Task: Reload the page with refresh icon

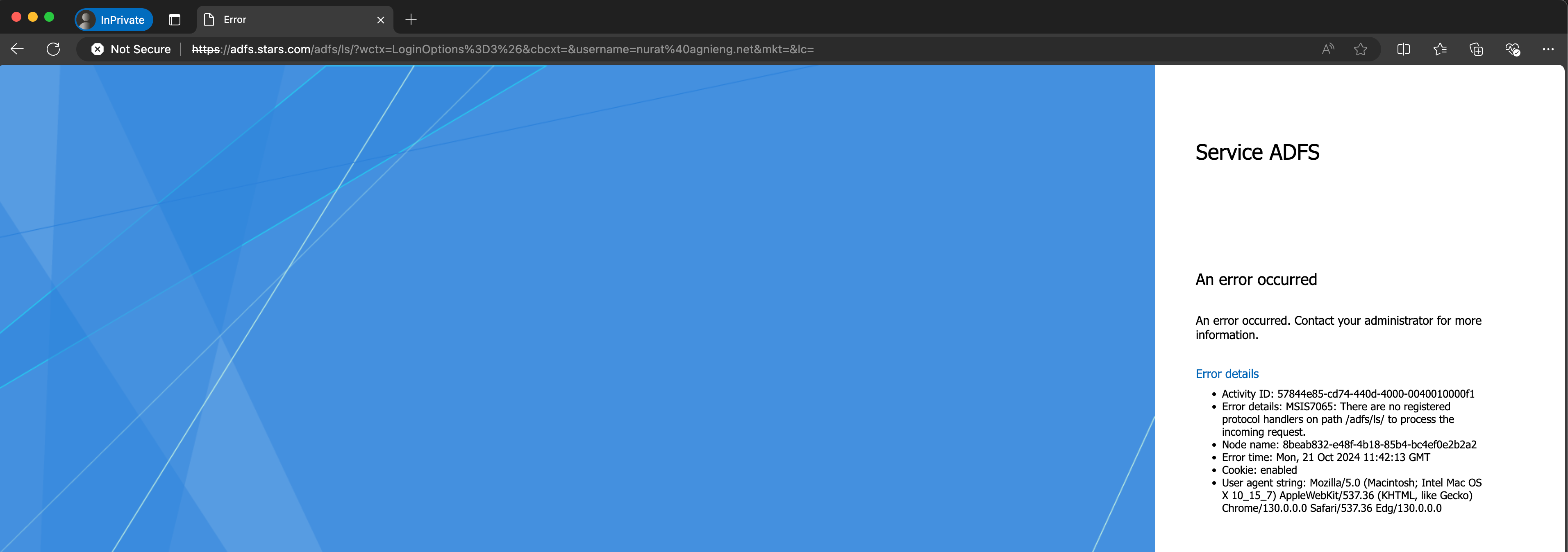Action: coord(54,49)
